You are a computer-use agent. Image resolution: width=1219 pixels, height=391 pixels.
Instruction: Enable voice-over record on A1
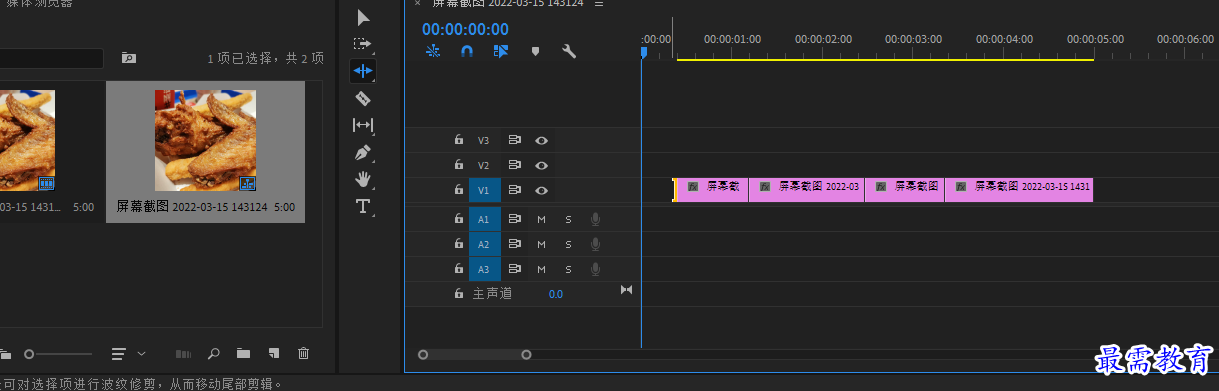pos(595,218)
